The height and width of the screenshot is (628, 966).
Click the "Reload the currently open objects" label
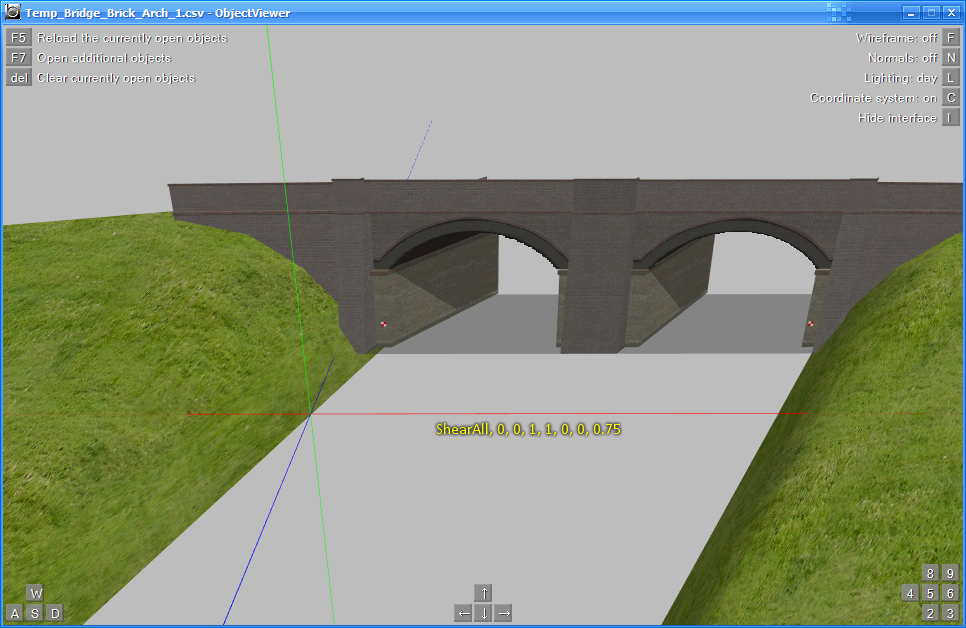coord(132,38)
